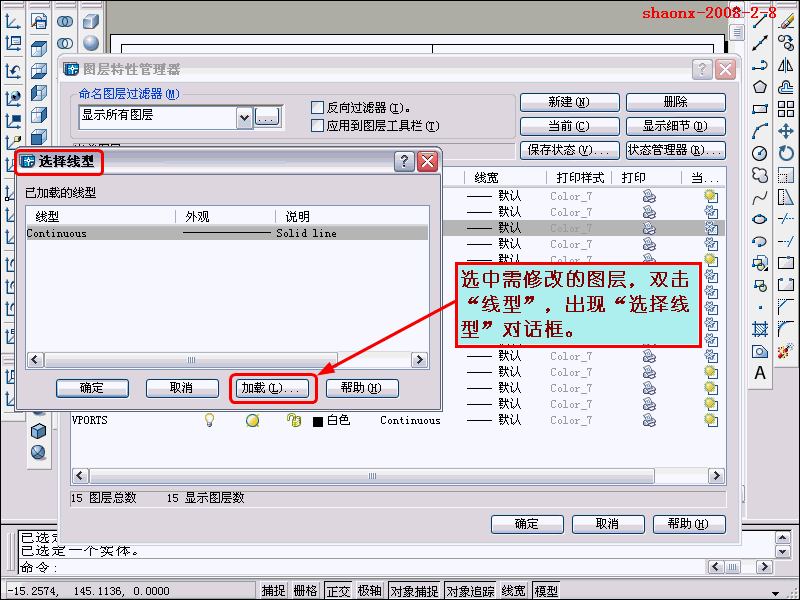
Task: Click the Box solid tool icon
Action: (91, 21)
